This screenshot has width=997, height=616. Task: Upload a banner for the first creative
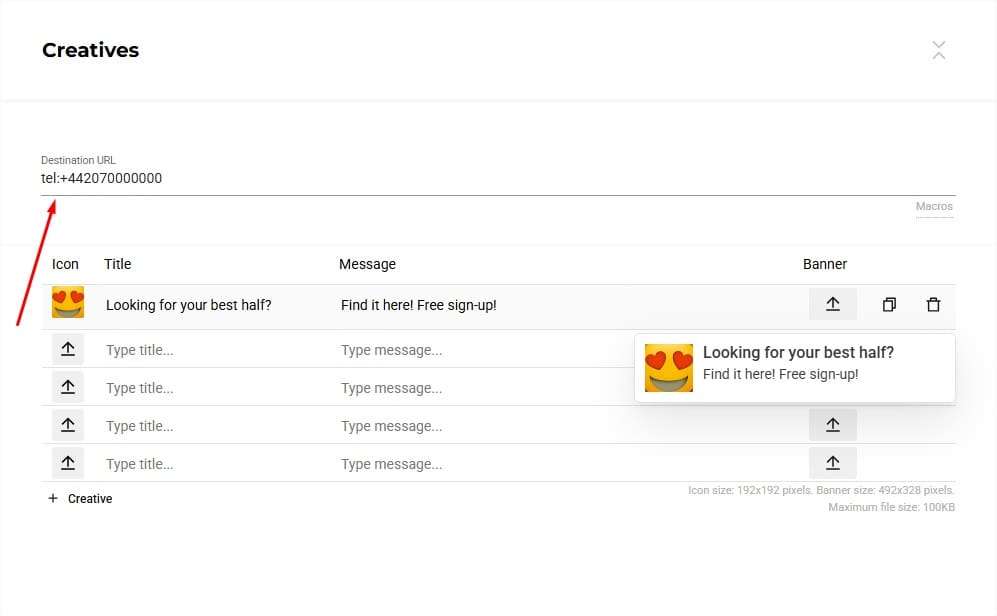832,304
